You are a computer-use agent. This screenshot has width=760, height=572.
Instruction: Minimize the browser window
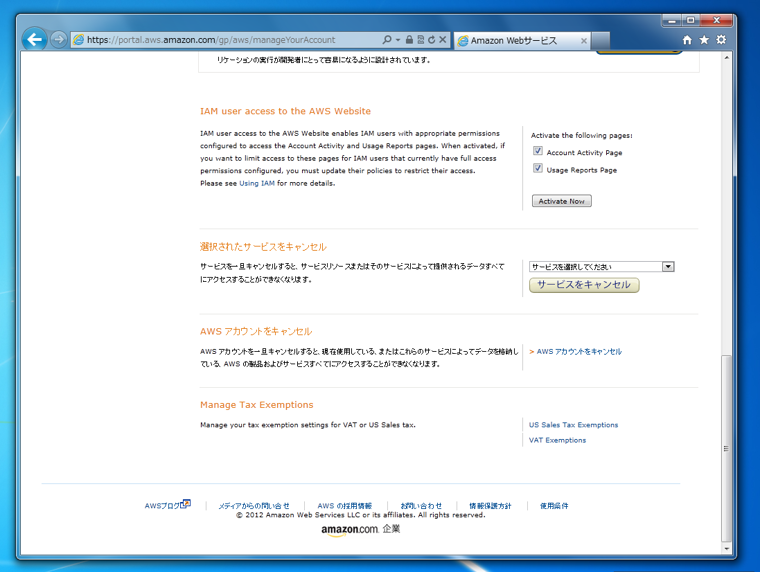[x=672, y=20]
